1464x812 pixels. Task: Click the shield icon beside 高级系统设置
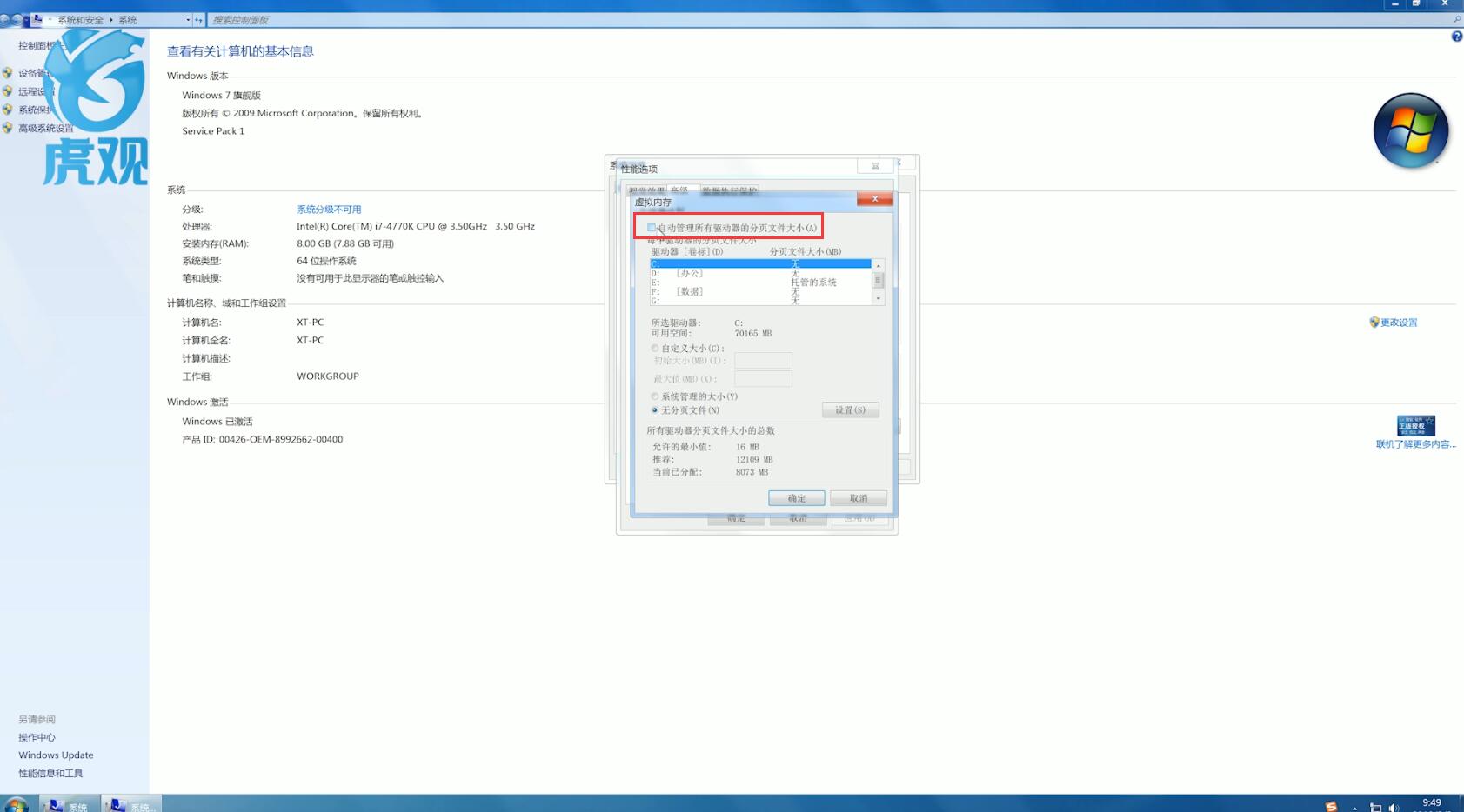coord(8,128)
